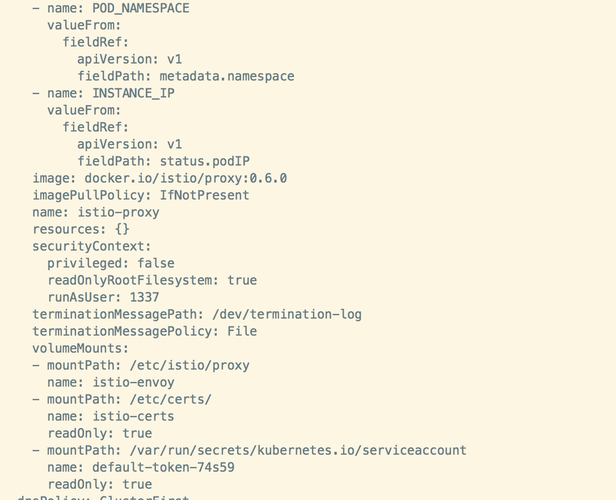Click terminationMessagePolicy File value
616x500 pixels.
tap(241, 331)
